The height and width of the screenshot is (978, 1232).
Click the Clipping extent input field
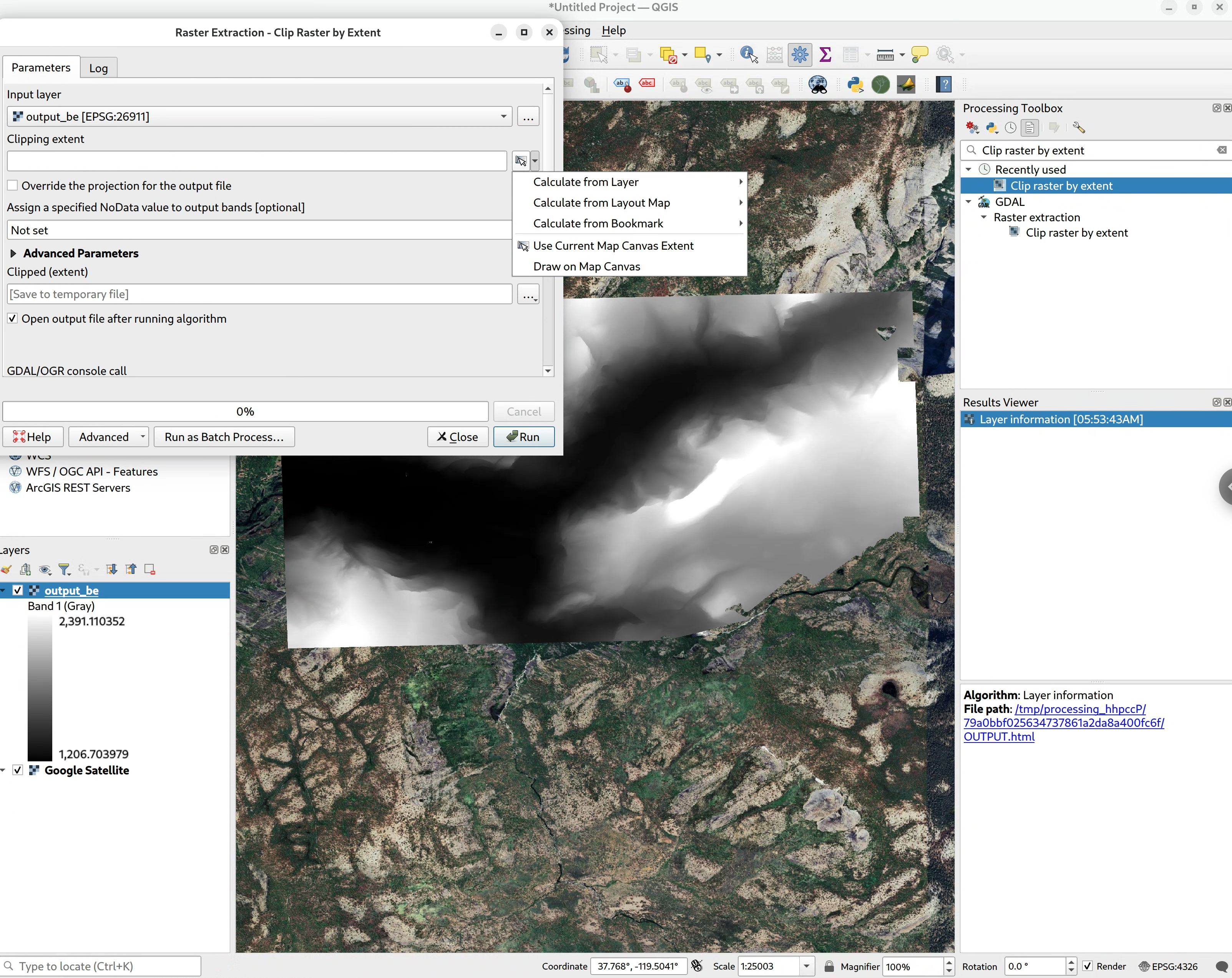[257, 161]
